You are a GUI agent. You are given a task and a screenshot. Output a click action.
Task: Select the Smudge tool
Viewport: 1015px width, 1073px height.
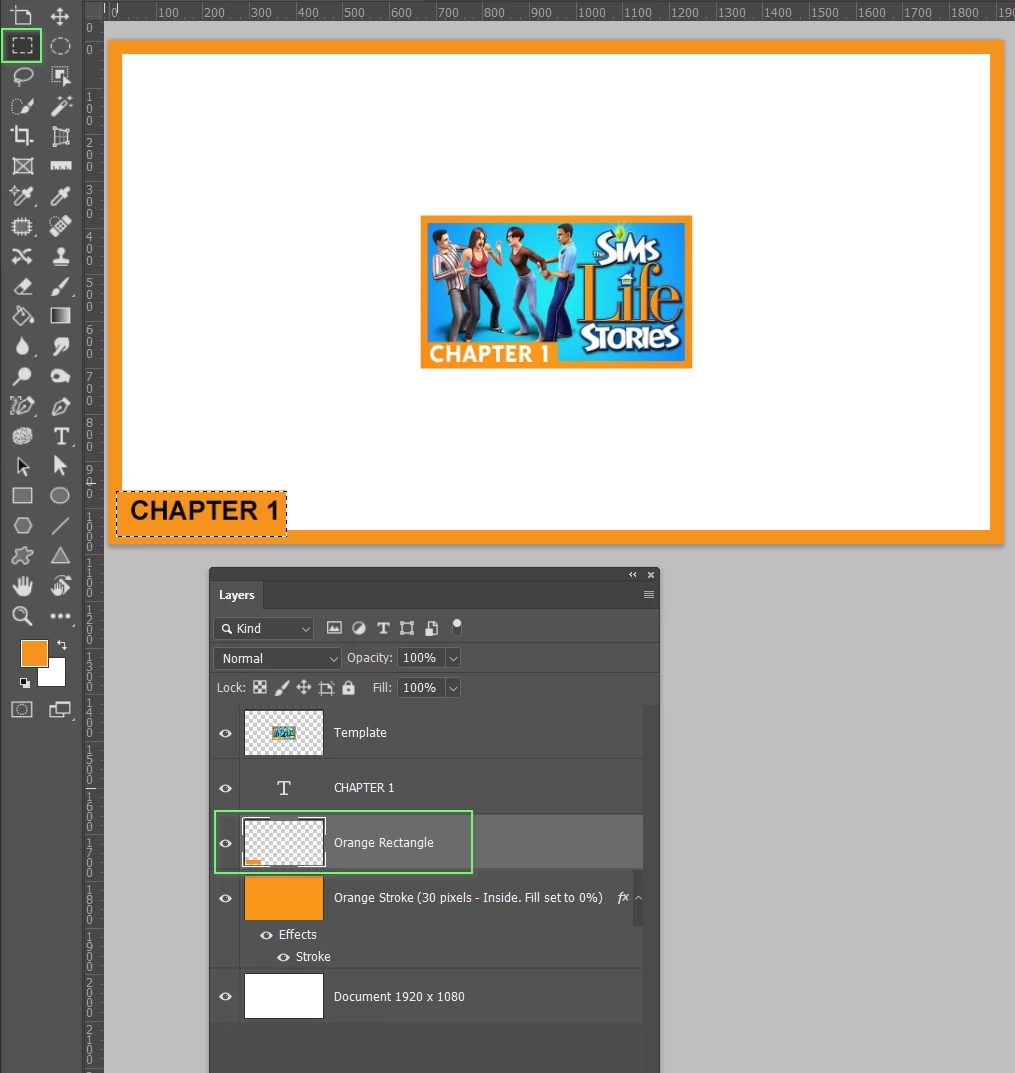[60, 346]
